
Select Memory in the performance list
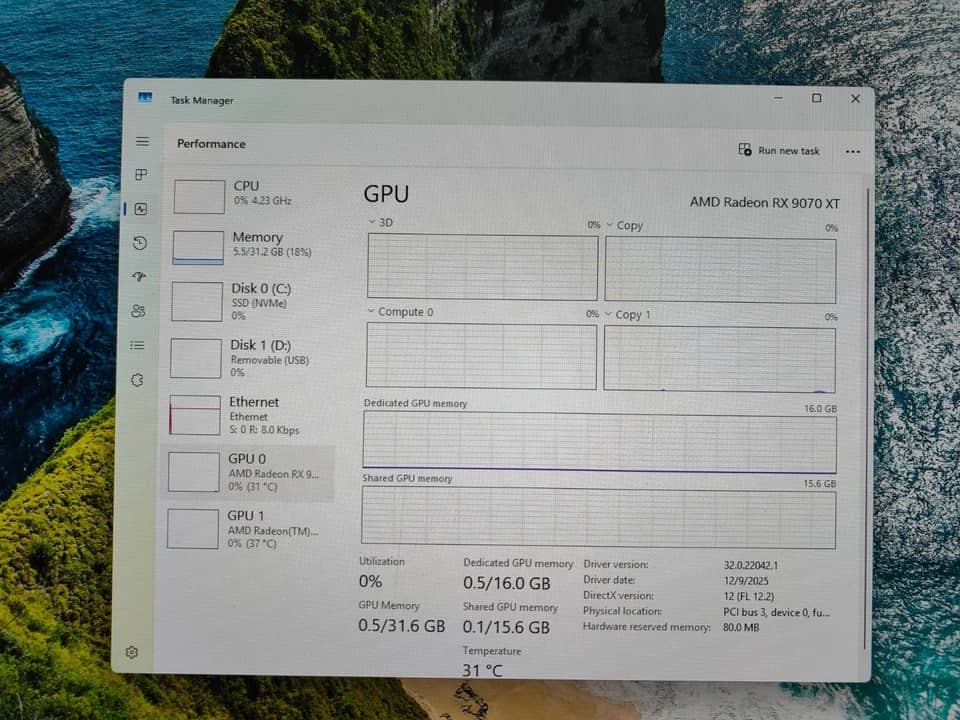coord(251,247)
